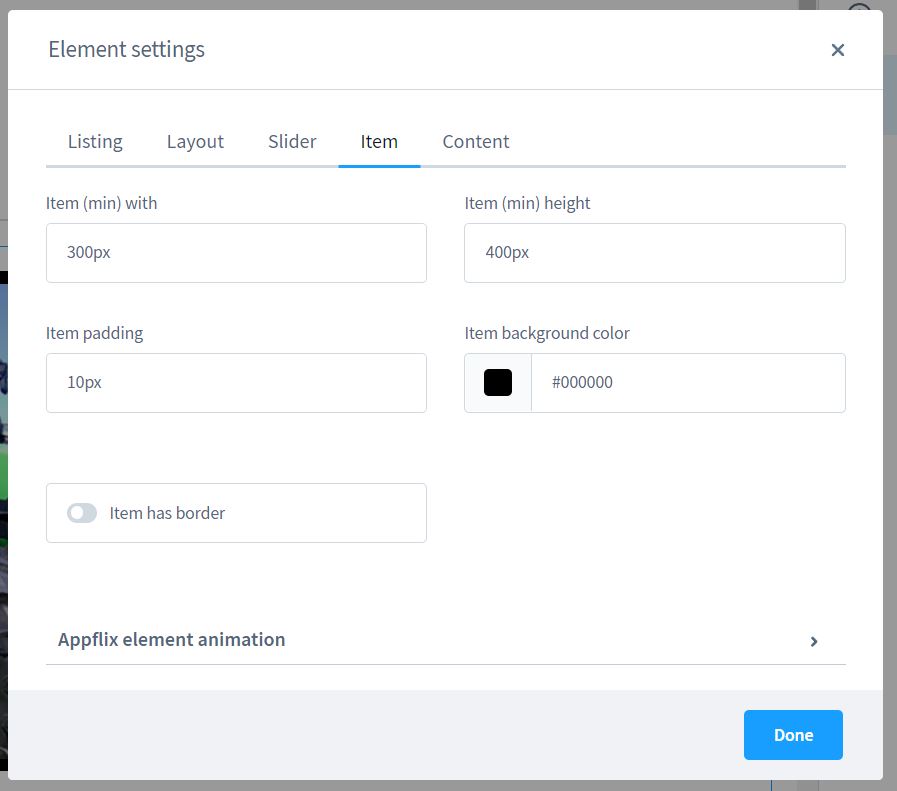Screen dimensions: 897x791
Task: Click the page scrollbar behind the dialog
Action: click(x=889, y=95)
